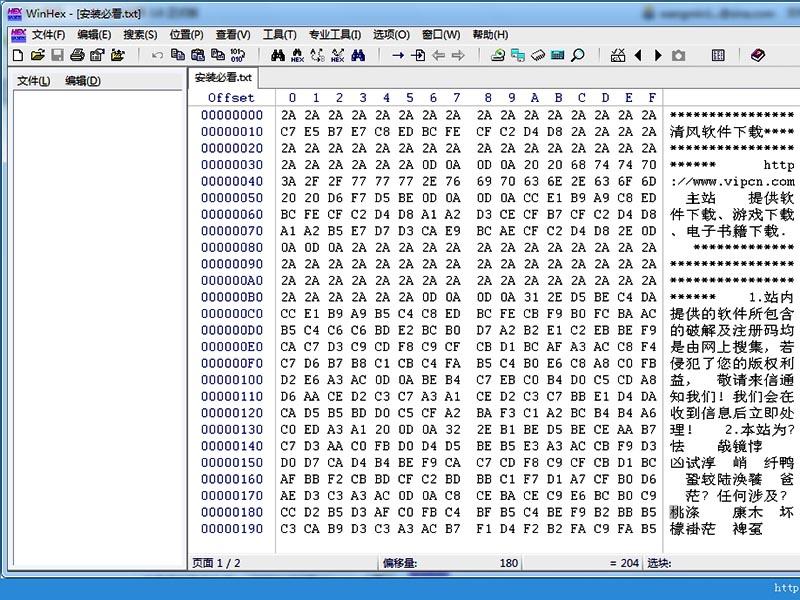
Task: Click the Offset column header
Action: (x=231, y=97)
